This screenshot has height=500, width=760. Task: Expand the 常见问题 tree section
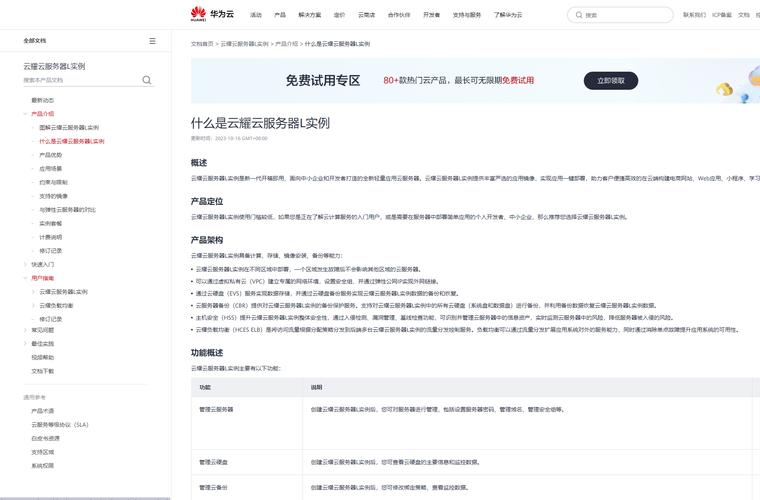pos(25,330)
